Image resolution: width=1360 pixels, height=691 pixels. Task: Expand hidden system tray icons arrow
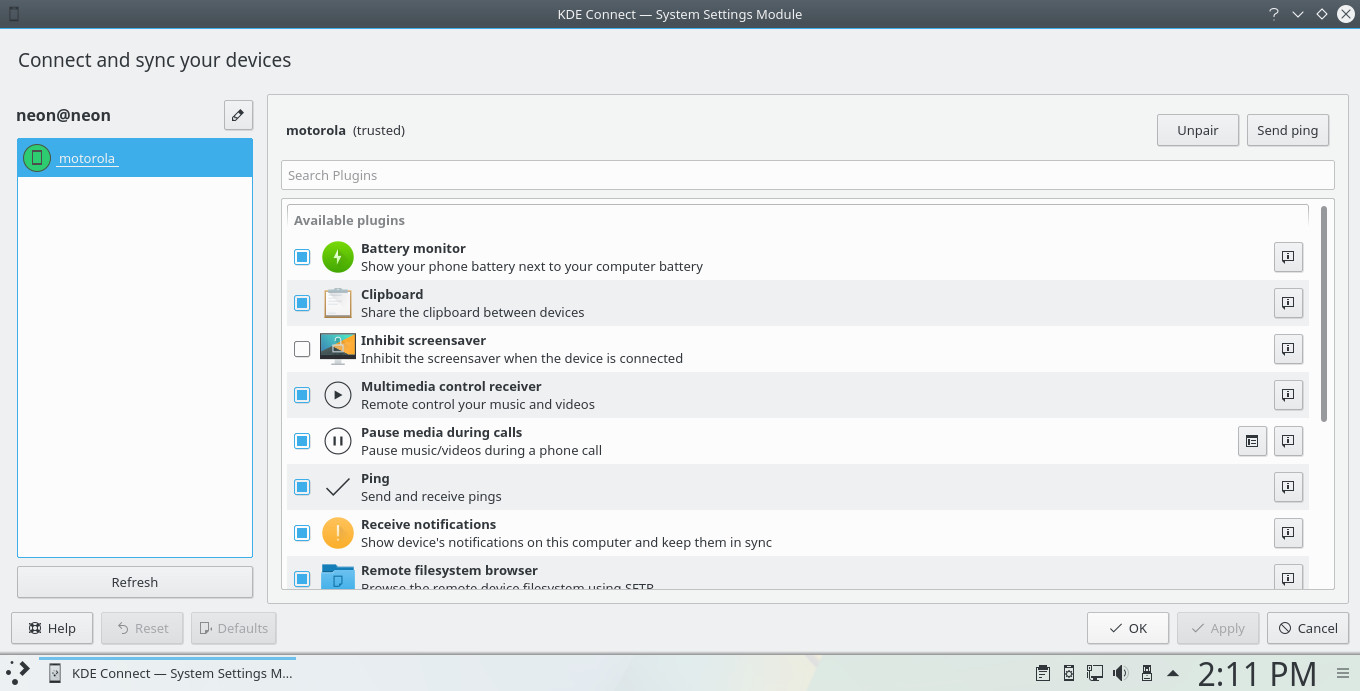(x=1172, y=673)
